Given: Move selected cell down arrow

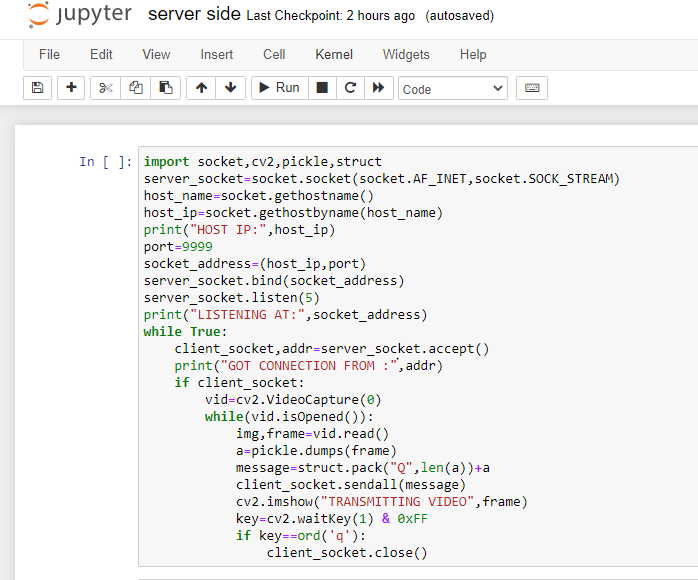Looking at the screenshot, I should coord(231,88).
